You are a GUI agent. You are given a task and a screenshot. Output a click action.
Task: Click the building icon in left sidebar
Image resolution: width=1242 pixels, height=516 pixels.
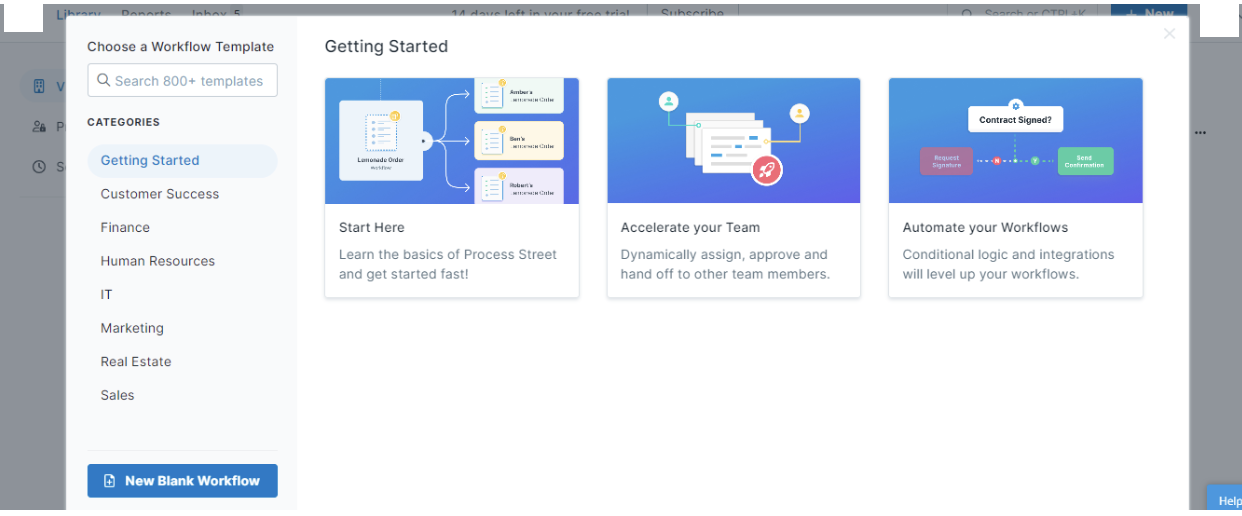tap(39, 86)
